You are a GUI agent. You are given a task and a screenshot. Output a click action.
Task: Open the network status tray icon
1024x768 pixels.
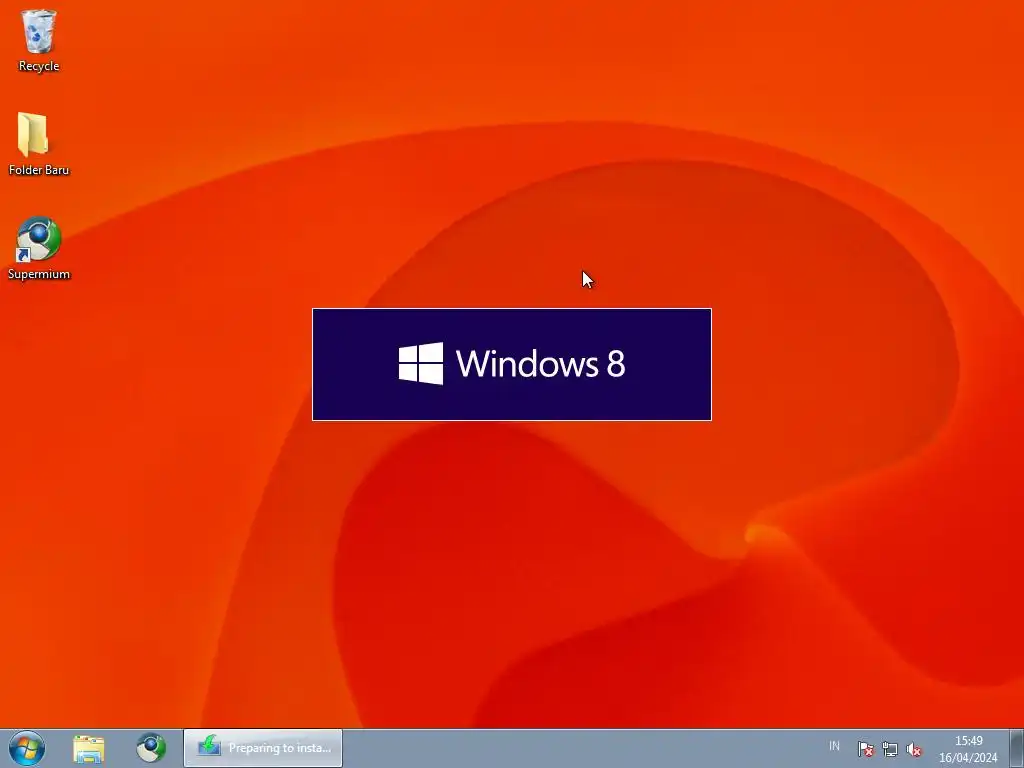[x=889, y=749]
